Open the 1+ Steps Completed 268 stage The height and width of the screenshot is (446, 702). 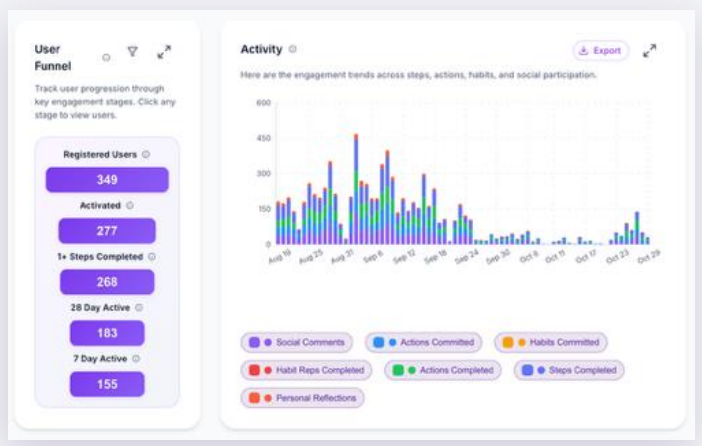tap(107, 282)
